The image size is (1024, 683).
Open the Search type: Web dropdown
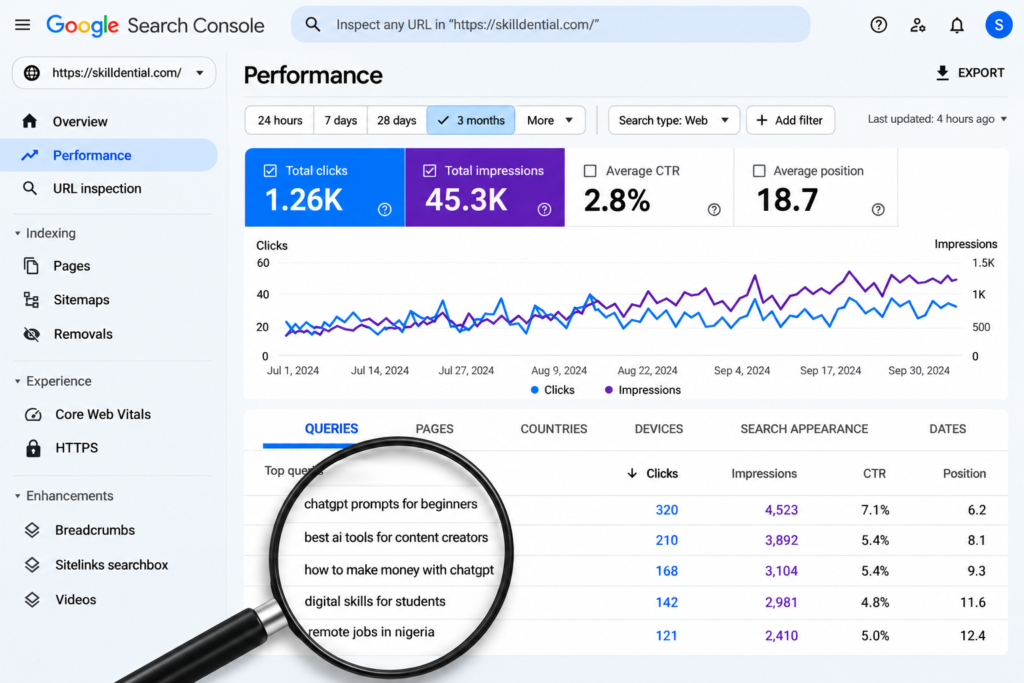674,120
